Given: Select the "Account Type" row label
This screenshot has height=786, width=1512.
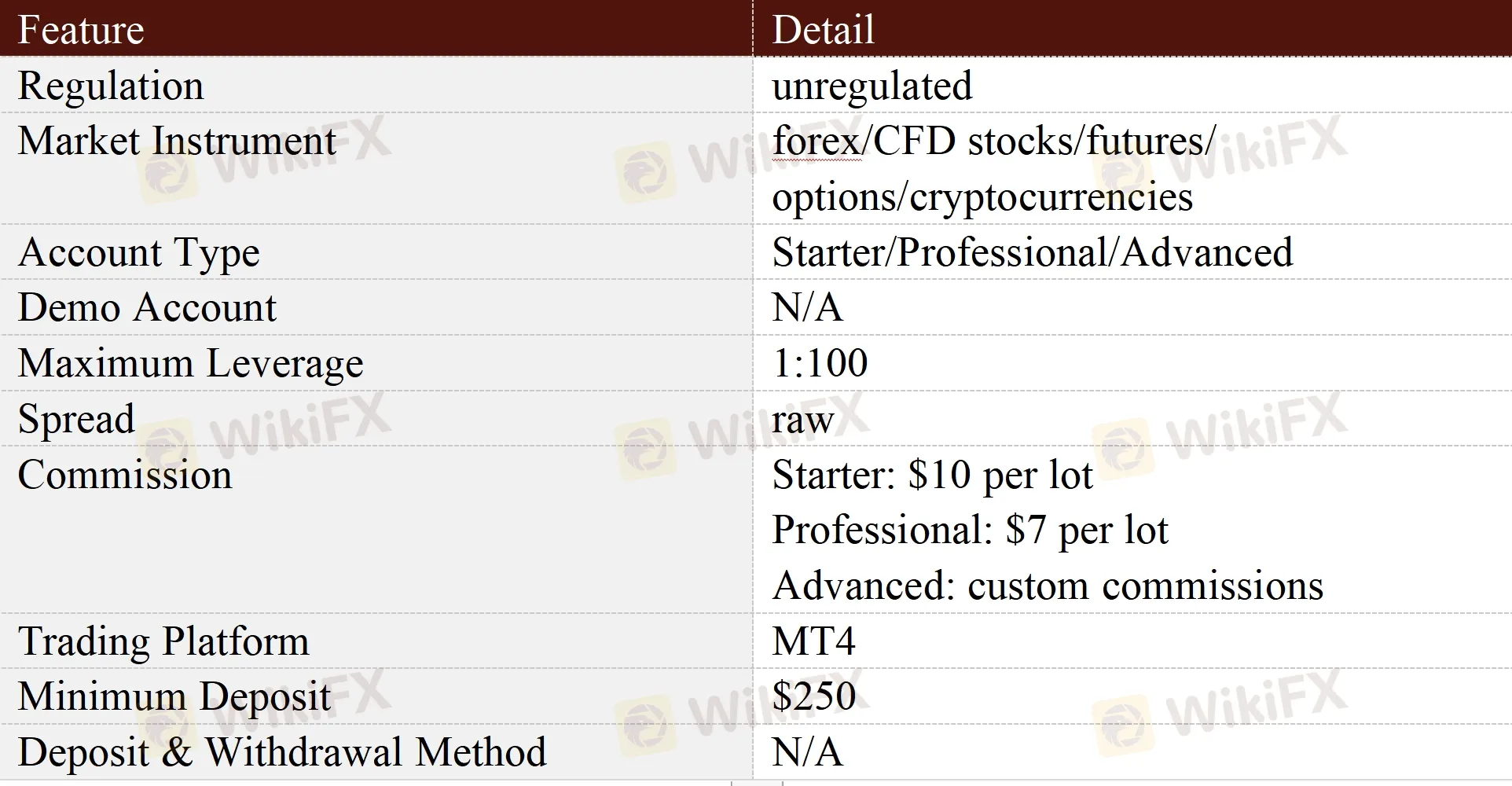Looking at the screenshot, I should [x=138, y=253].
